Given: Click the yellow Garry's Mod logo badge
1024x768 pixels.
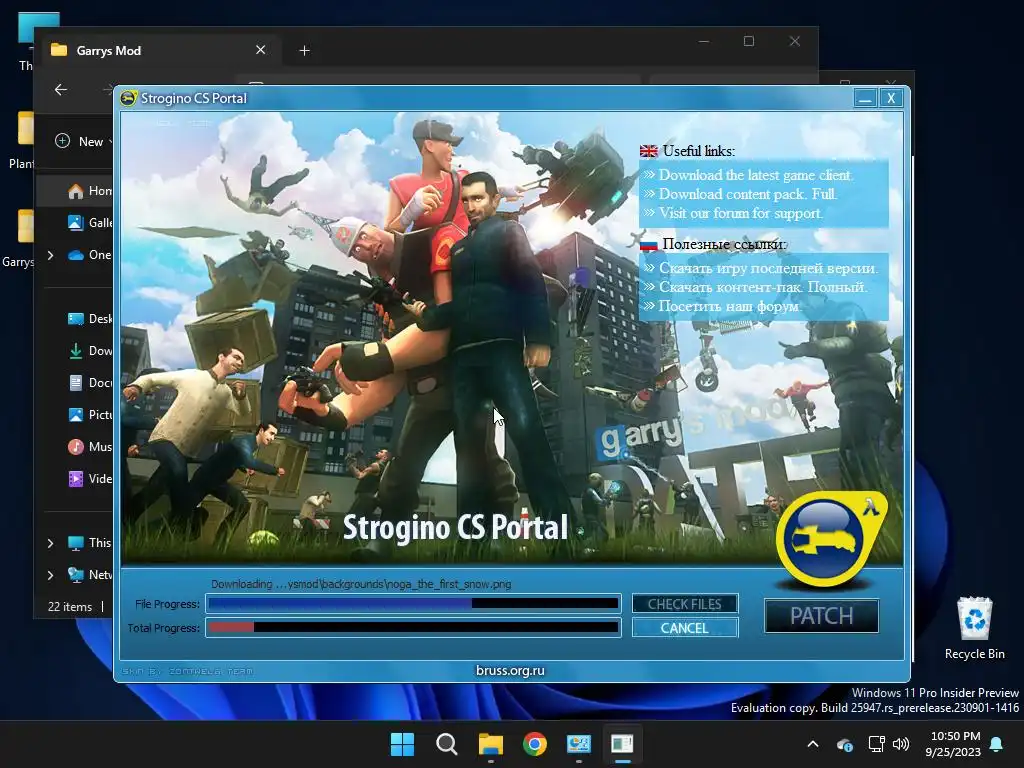Looking at the screenshot, I should pyautogui.click(x=829, y=539).
